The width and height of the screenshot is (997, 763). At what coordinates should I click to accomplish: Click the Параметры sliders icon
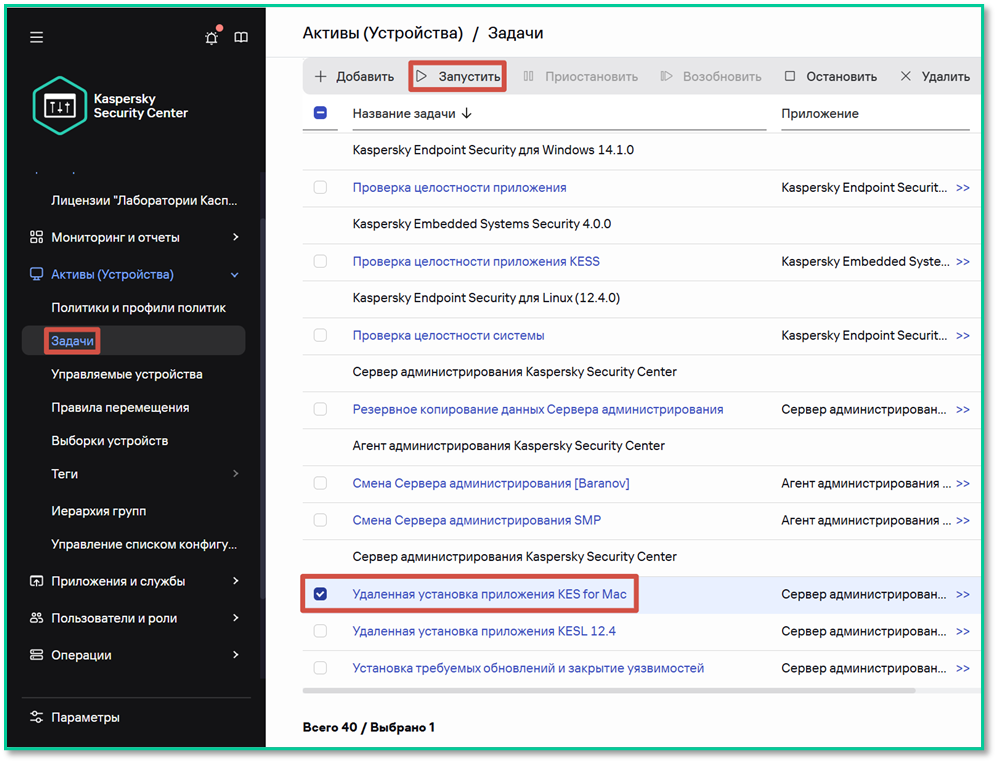(x=36, y=717)
